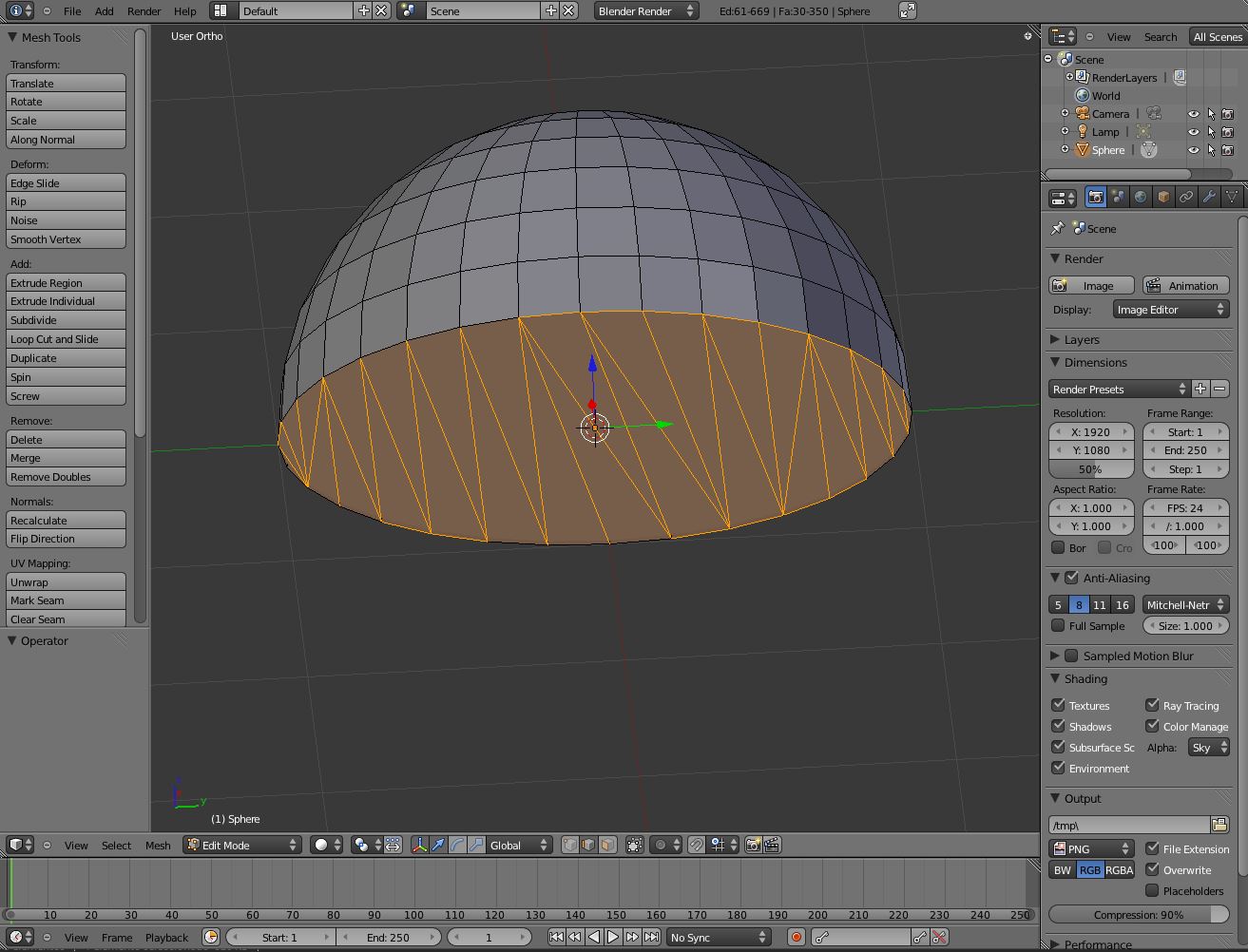Hide the Lamp using its eye icon
Viewport: 1248px width, 952px height.
[x=1194, y=132]
